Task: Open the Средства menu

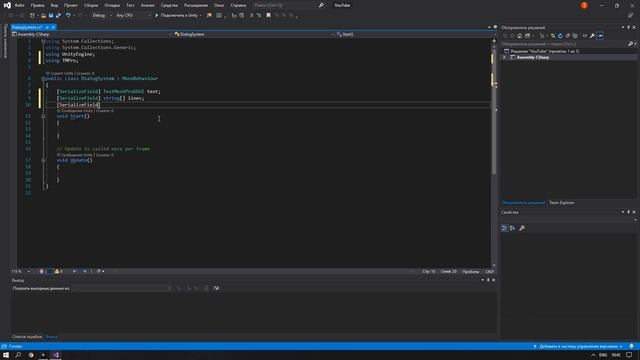Action: pos(169,5)
